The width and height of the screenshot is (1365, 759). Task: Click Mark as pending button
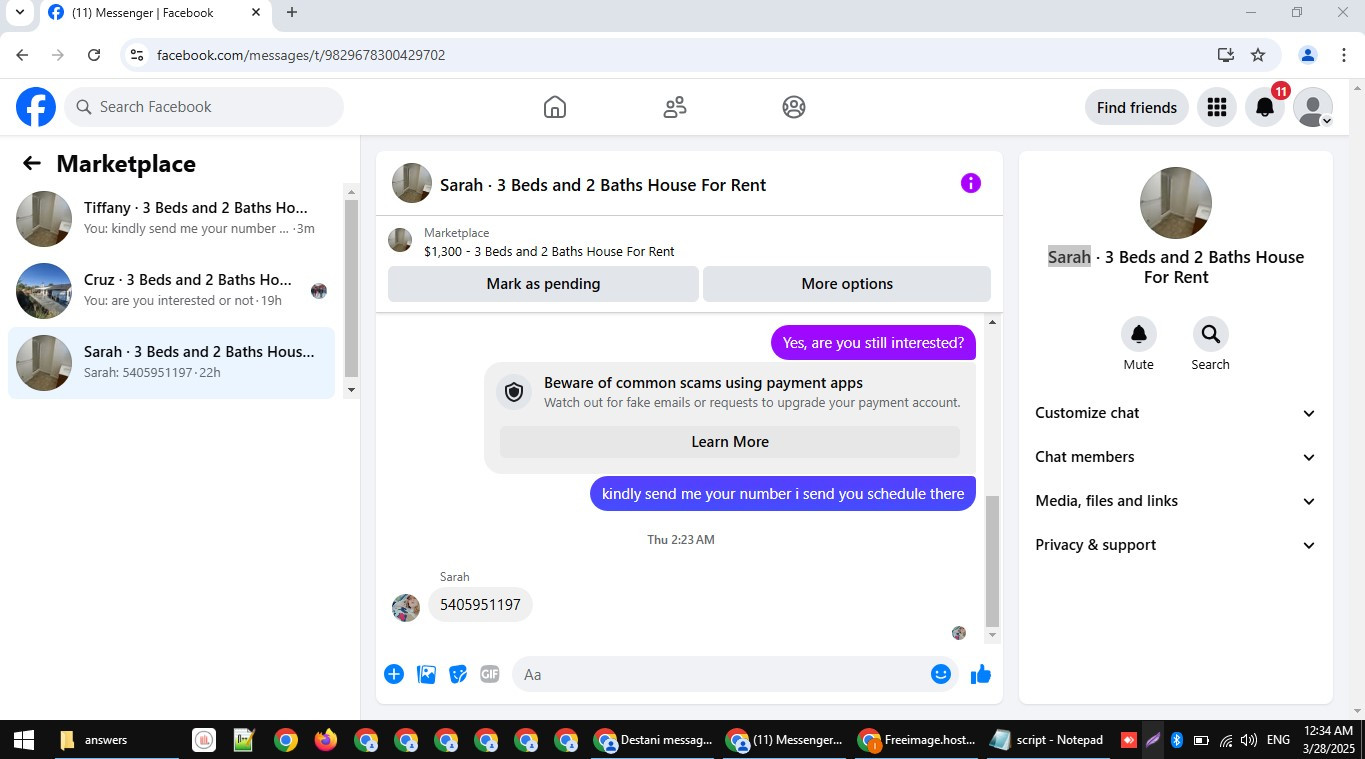pyautogui.click(x=543, y=284)
